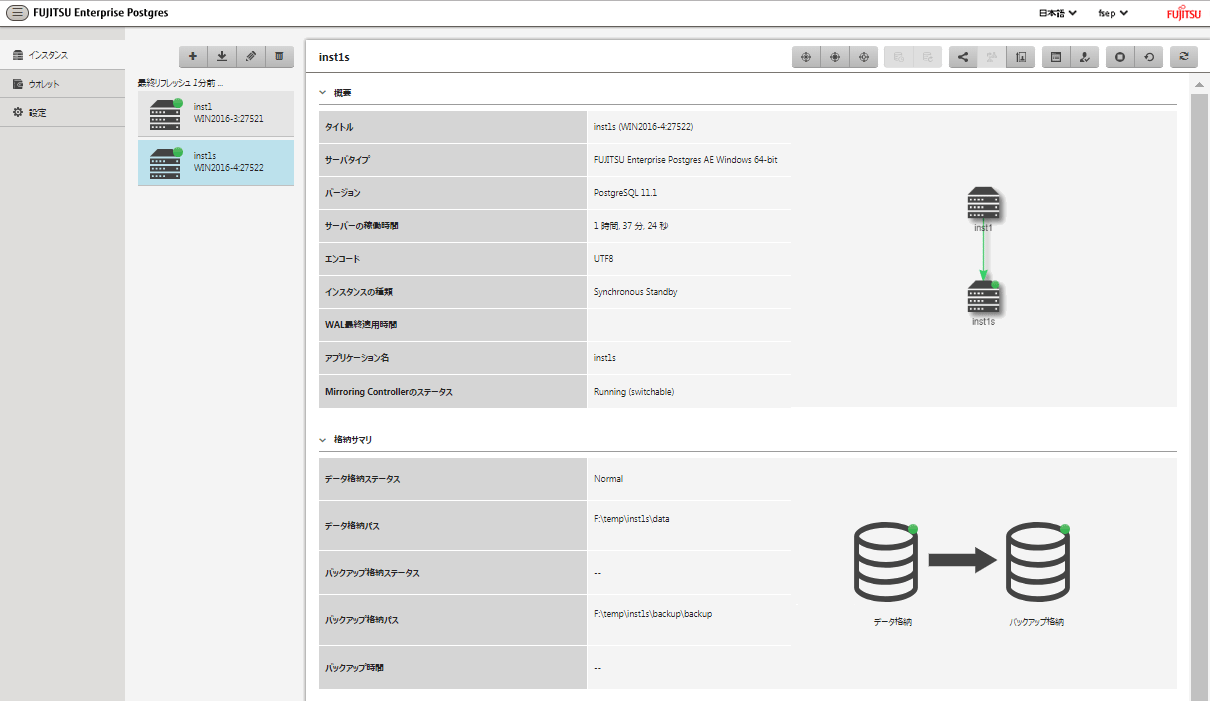Import an instance using the download-arrow icon

tap(222, 56)
